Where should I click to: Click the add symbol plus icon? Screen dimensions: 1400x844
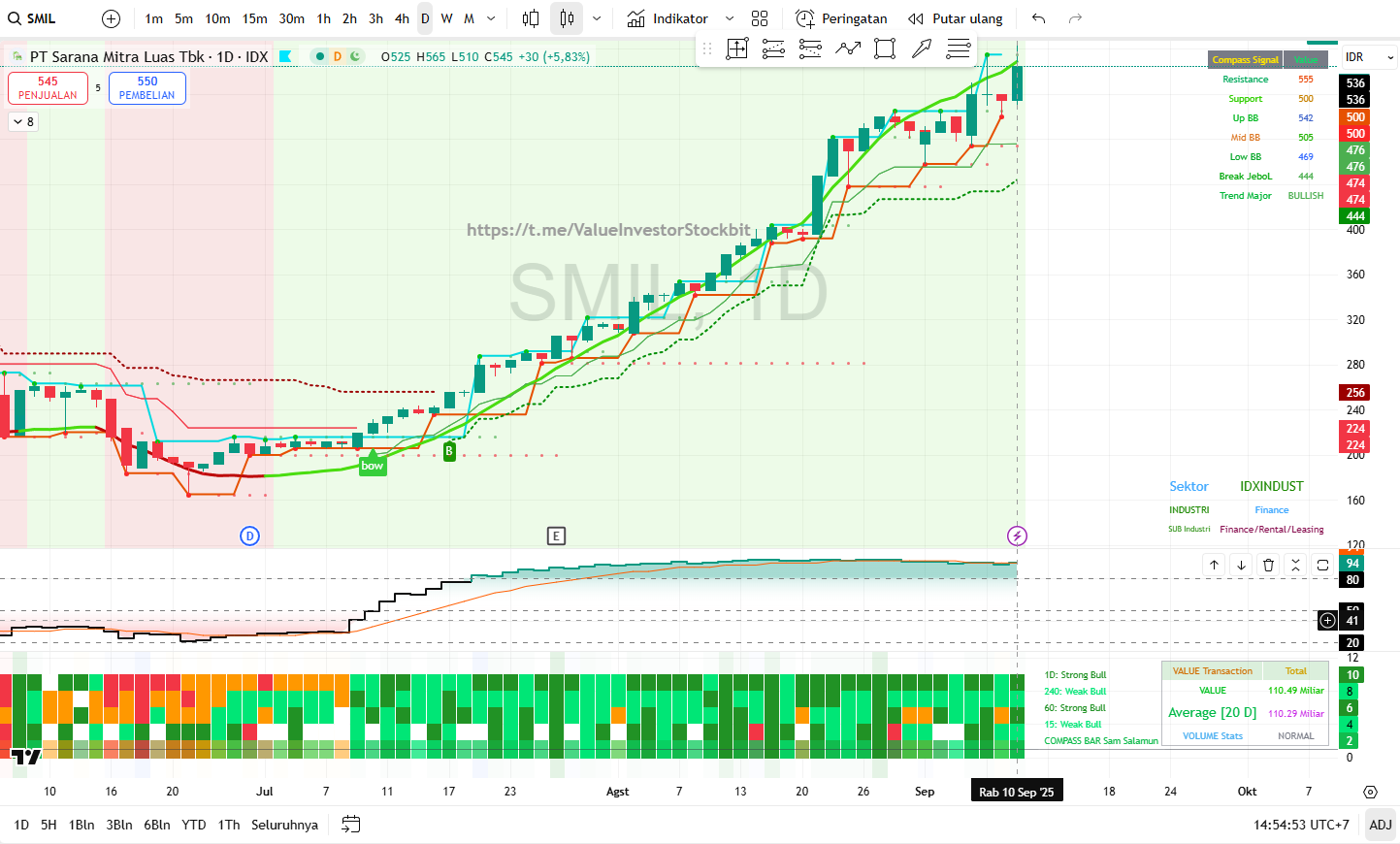tap(112, 18)
